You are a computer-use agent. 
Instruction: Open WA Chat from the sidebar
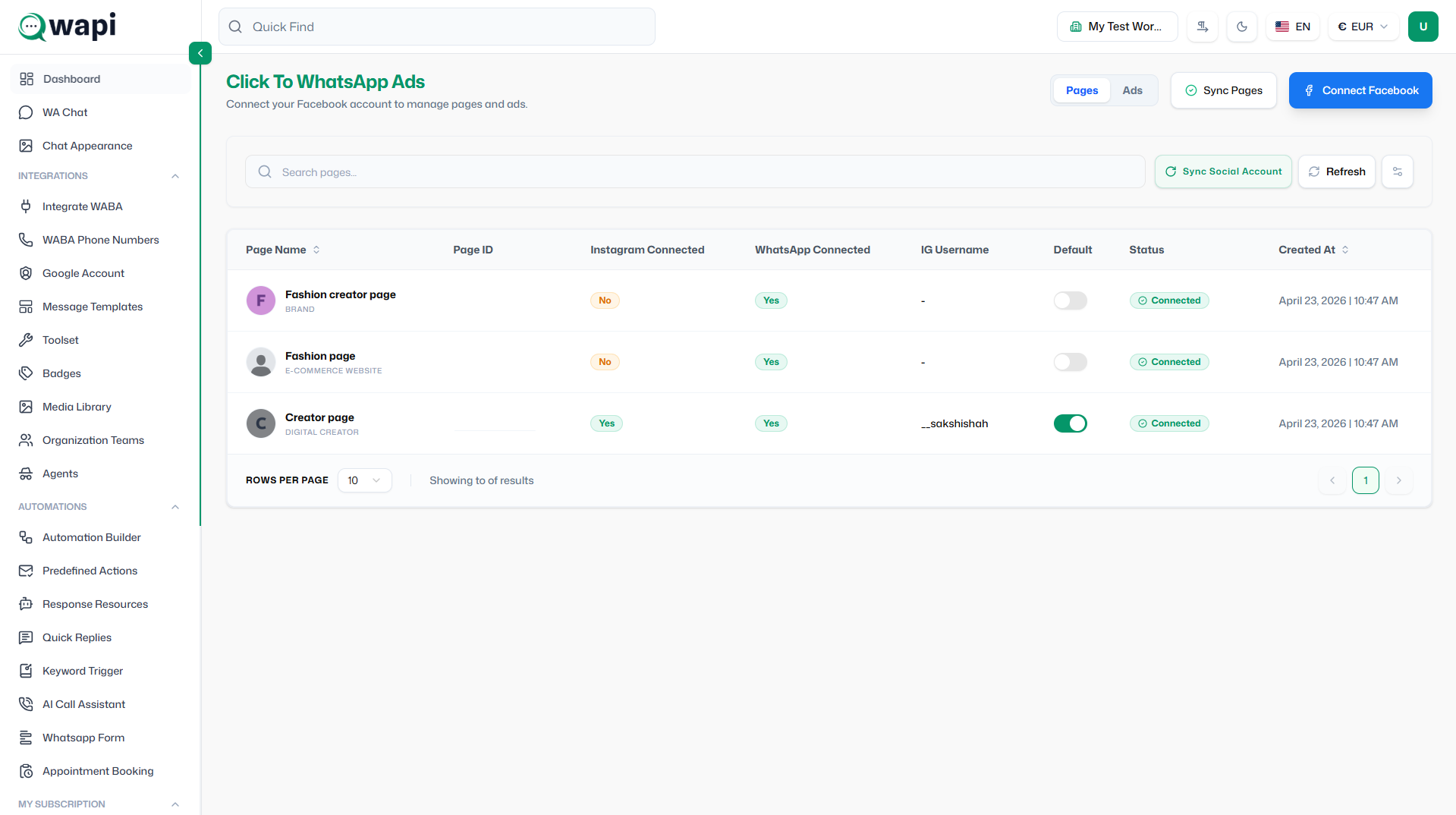pos(100,112)
